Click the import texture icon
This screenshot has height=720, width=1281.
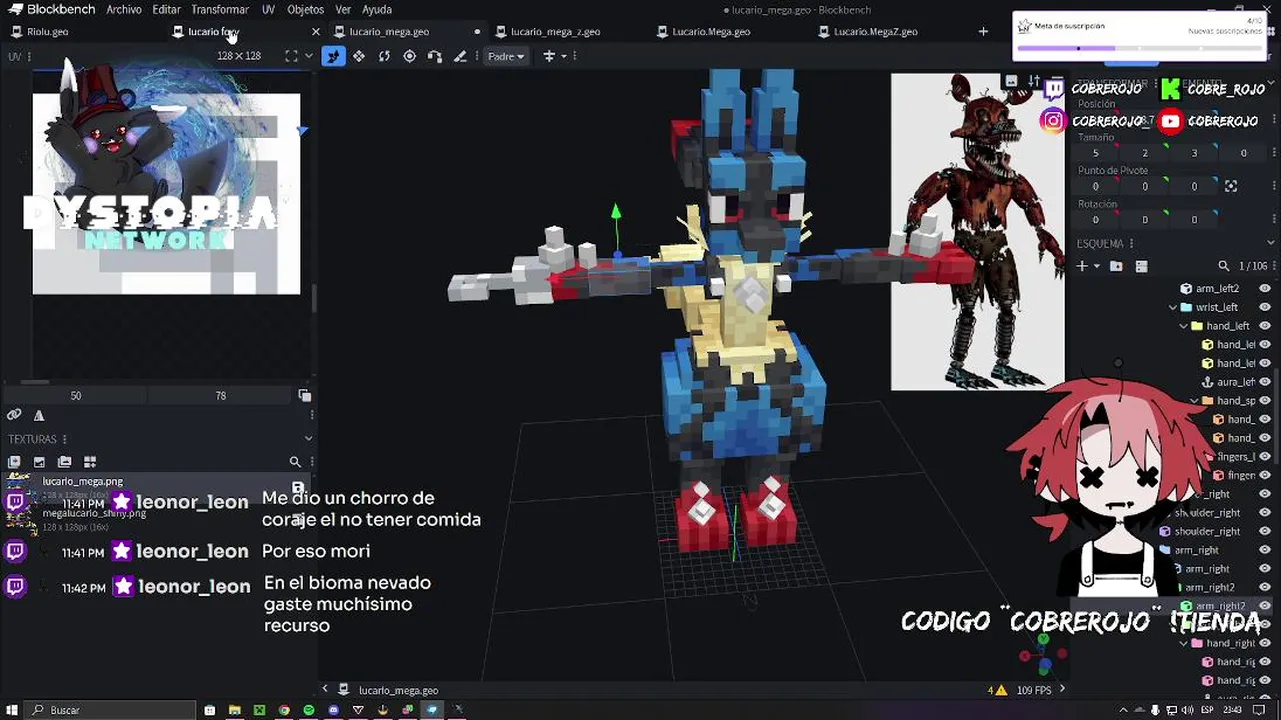[14, 462]
